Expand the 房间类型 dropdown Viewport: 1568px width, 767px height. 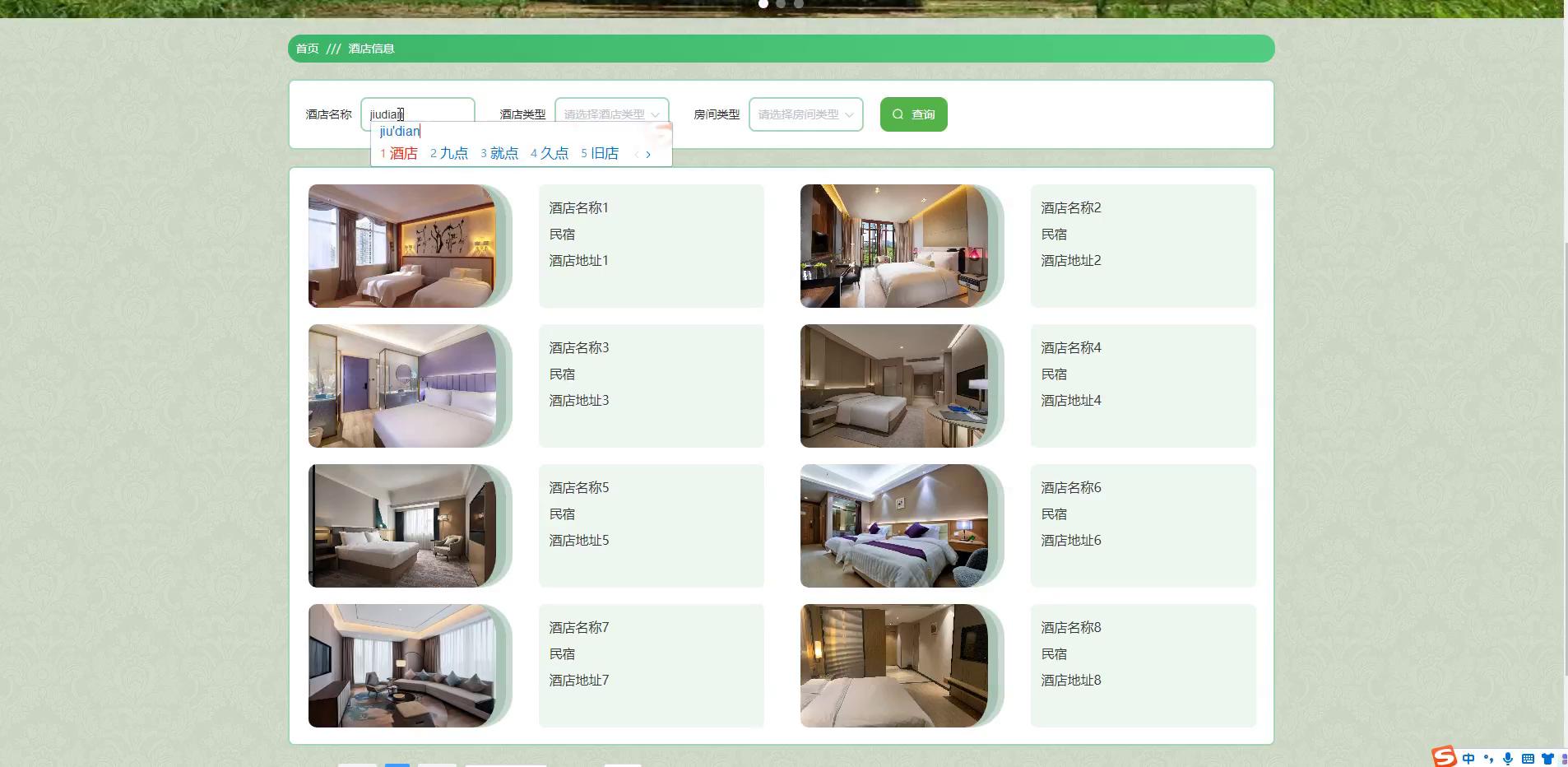806,114
